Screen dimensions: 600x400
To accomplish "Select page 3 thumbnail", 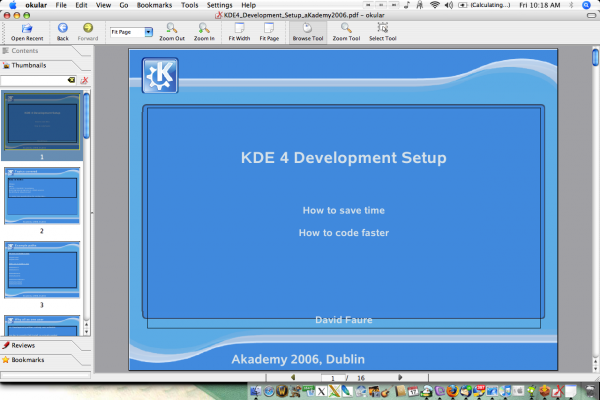I will [x=42, y=269].
